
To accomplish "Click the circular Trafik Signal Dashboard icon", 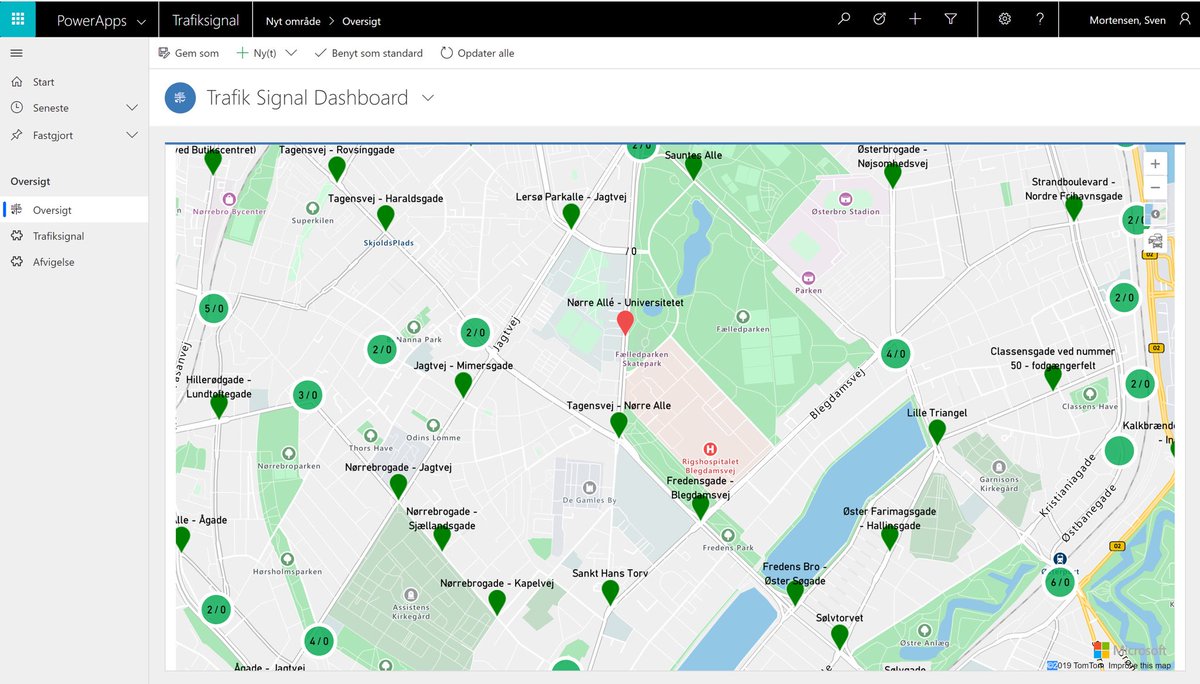I will pos(180,98).
